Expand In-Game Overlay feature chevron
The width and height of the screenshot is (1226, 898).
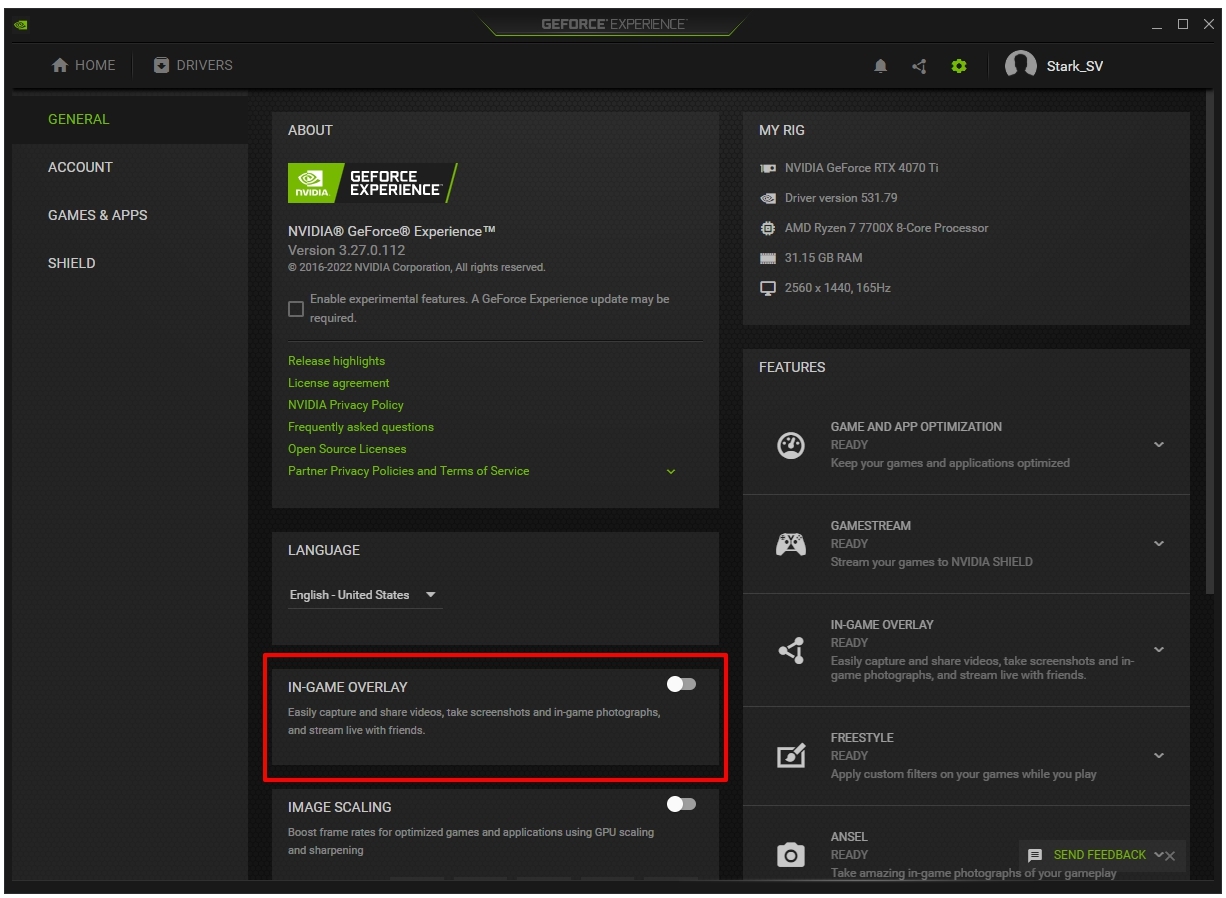(x=1159, y=650)
